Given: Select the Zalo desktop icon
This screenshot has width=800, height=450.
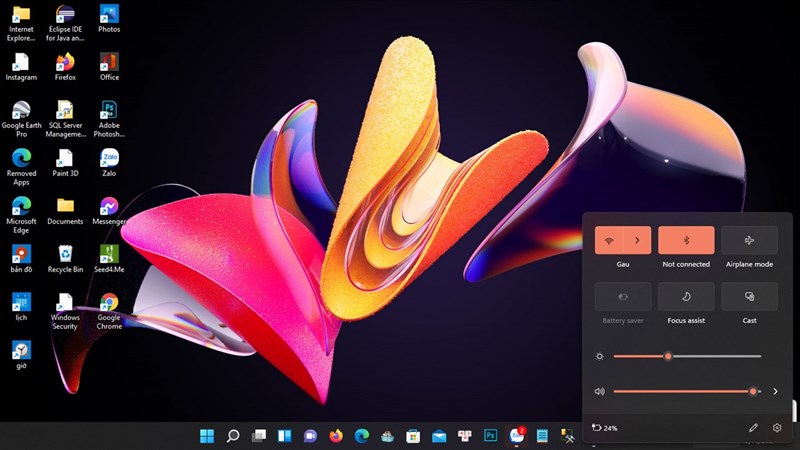Looking at the screenshot, I should coord(109,163).
